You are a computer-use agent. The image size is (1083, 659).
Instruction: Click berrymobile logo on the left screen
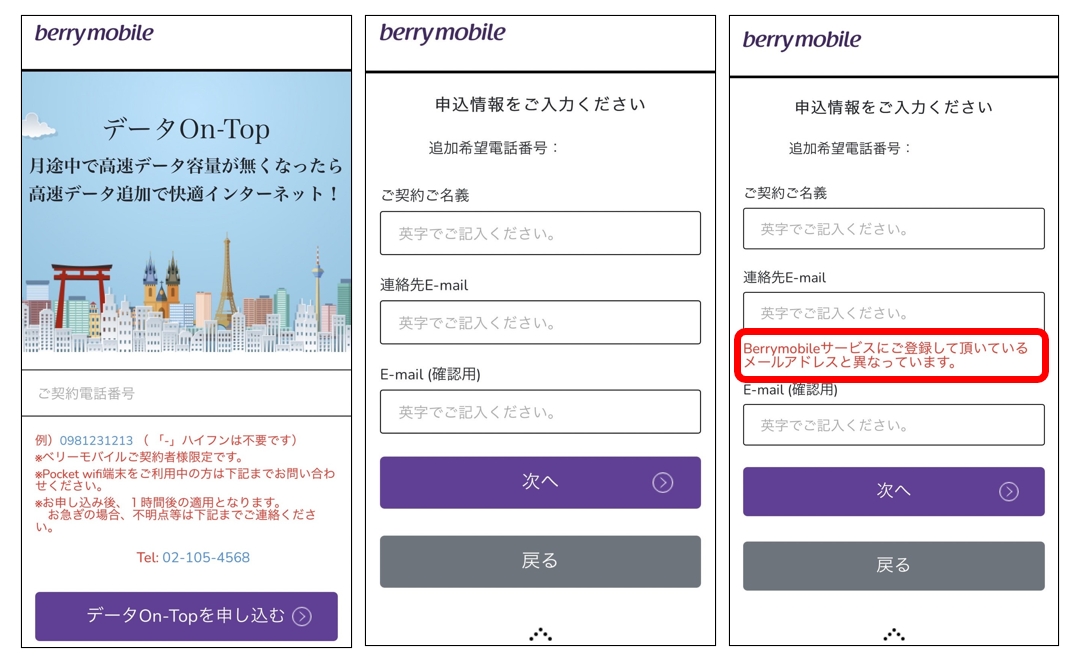click(x=94, y=33)
